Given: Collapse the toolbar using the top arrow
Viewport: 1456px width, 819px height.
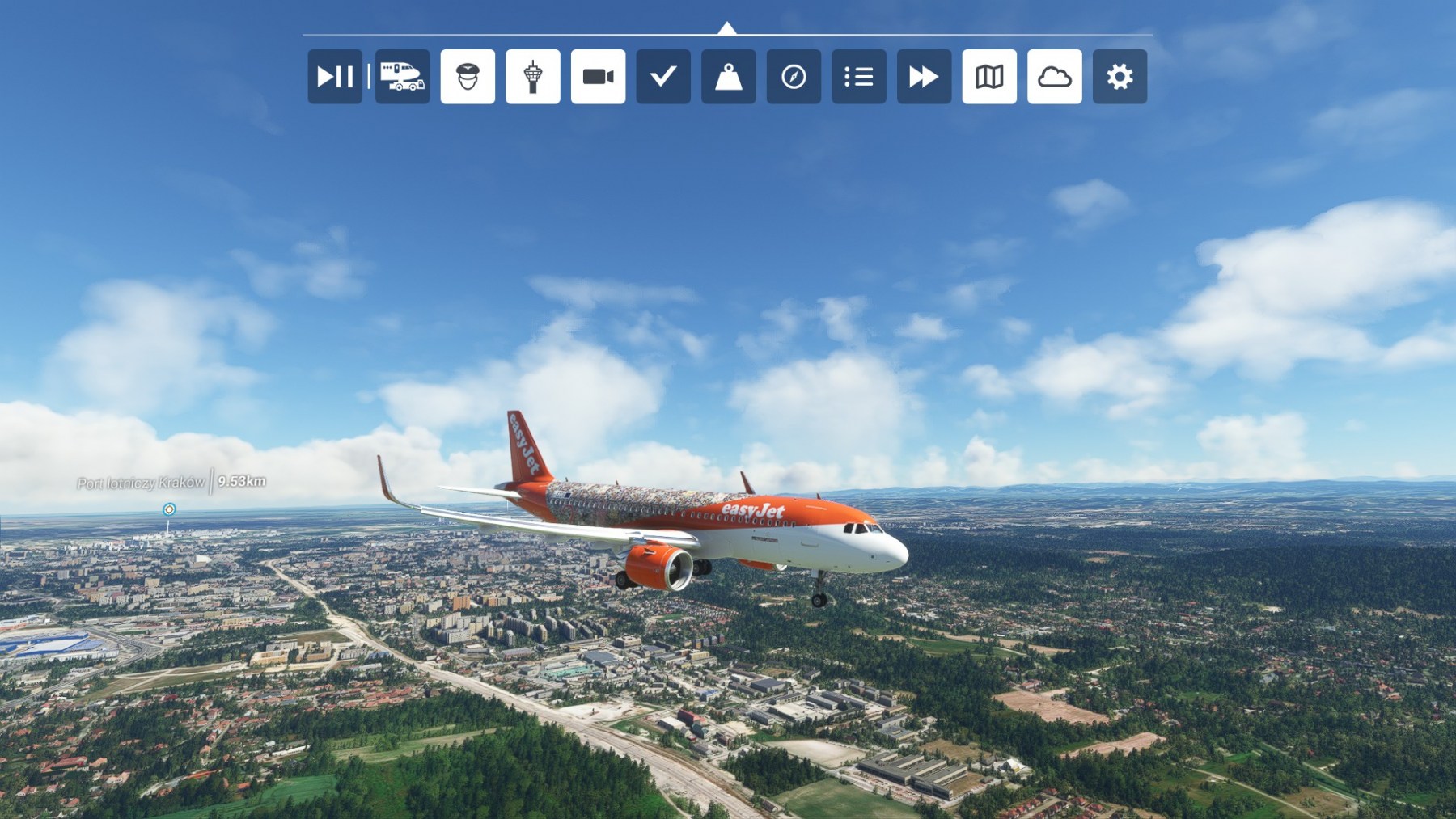Looking at the screenshot, I should (x=727, y=28).
